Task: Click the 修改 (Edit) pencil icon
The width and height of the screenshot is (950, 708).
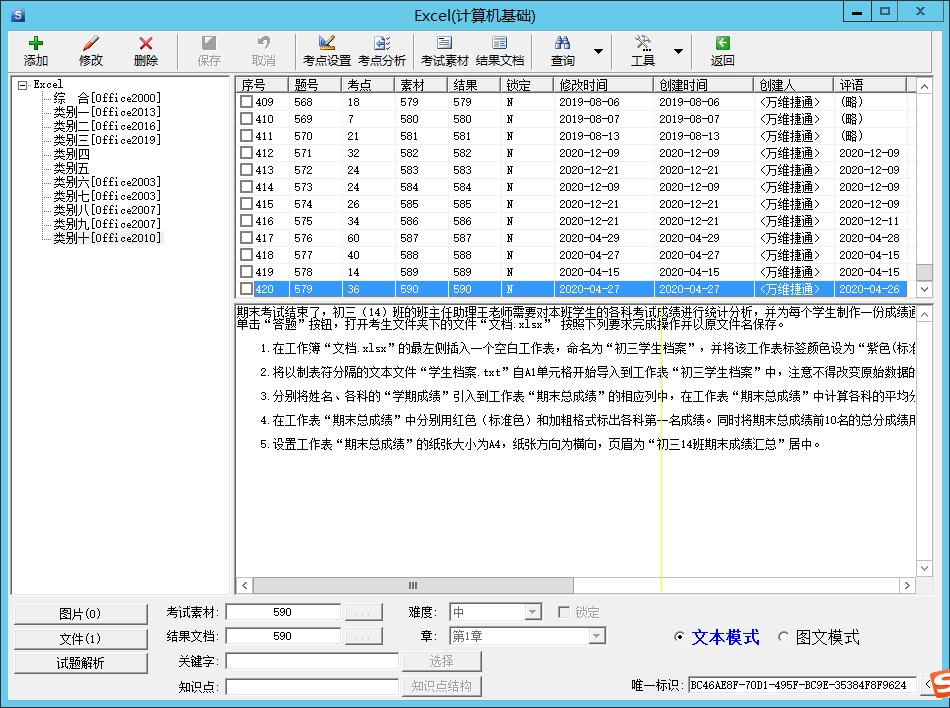Action: point(91,51)
